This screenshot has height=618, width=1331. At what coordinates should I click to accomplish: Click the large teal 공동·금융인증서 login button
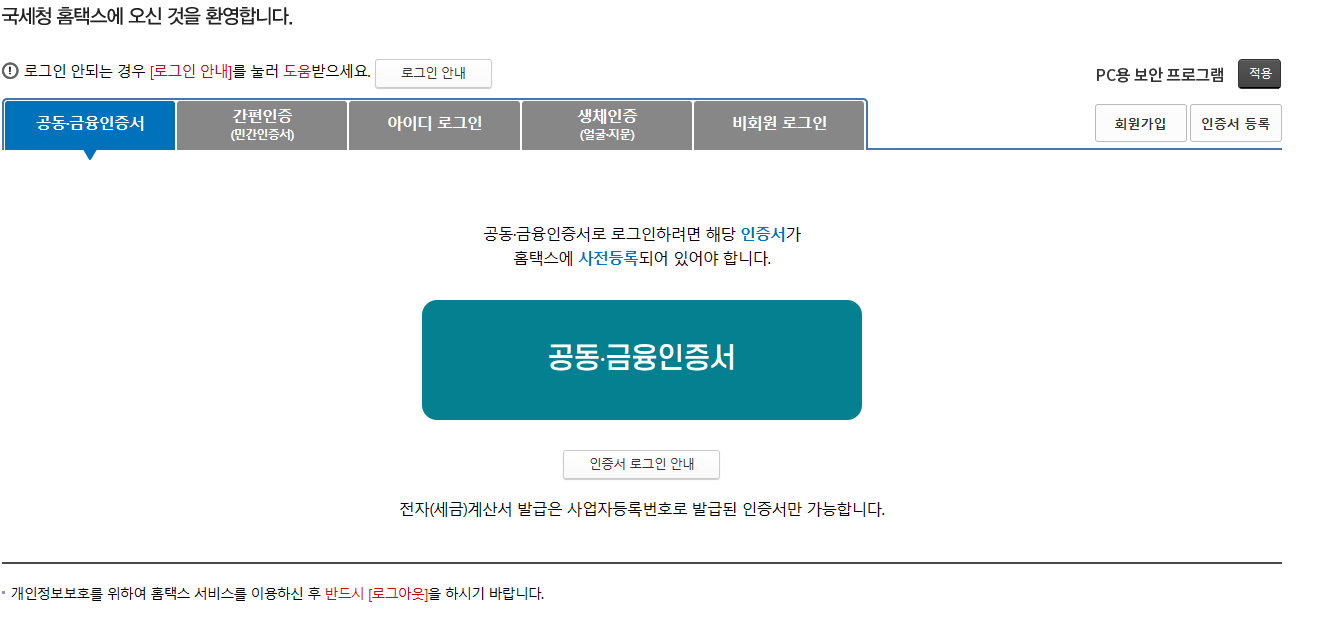pyautogui.click(x=641, y=359)
